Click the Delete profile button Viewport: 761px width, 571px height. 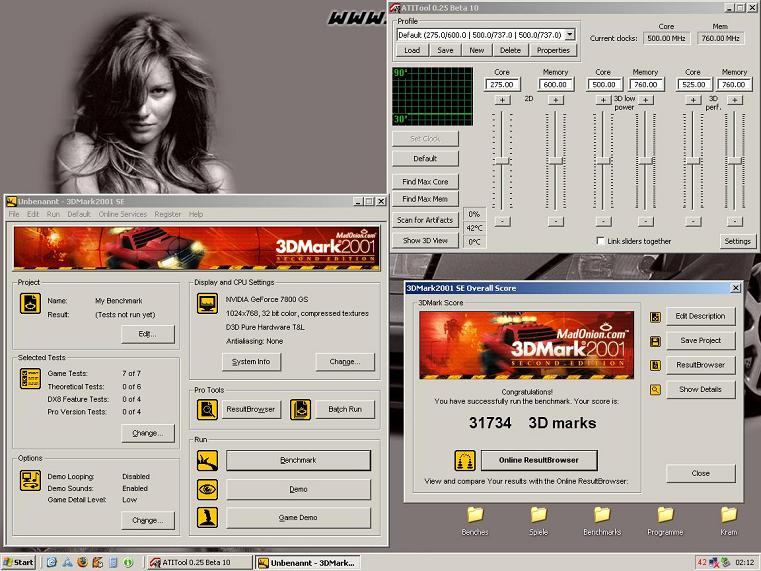(x=510, y=50)
